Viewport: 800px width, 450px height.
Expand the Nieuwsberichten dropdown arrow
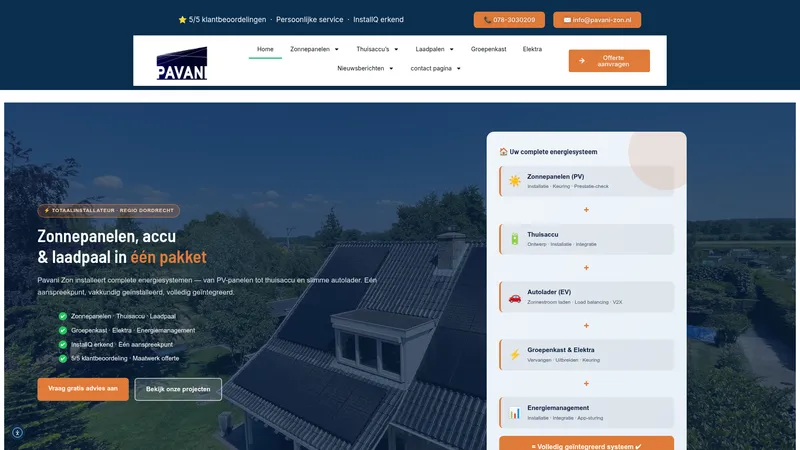(391, 68)
